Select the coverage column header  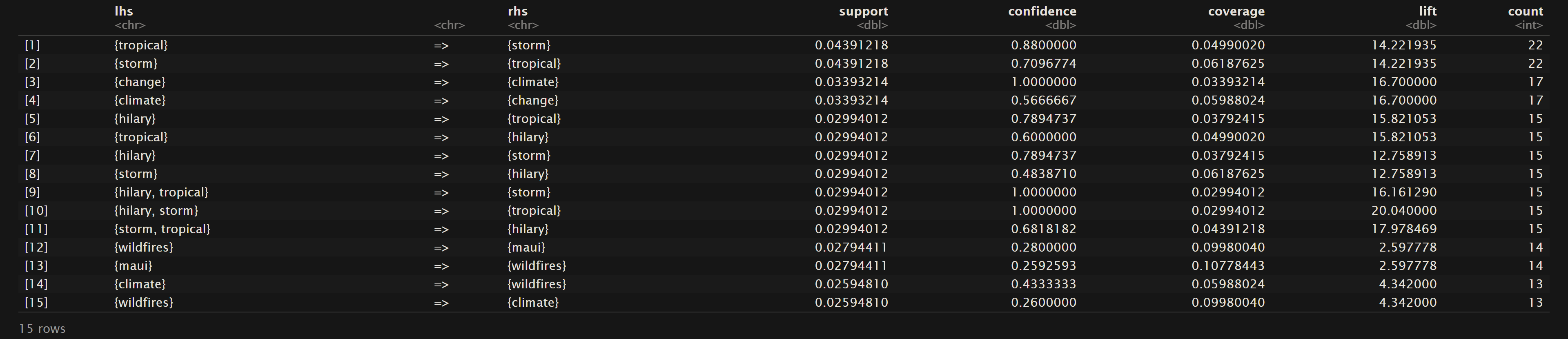click(1236, 11)
